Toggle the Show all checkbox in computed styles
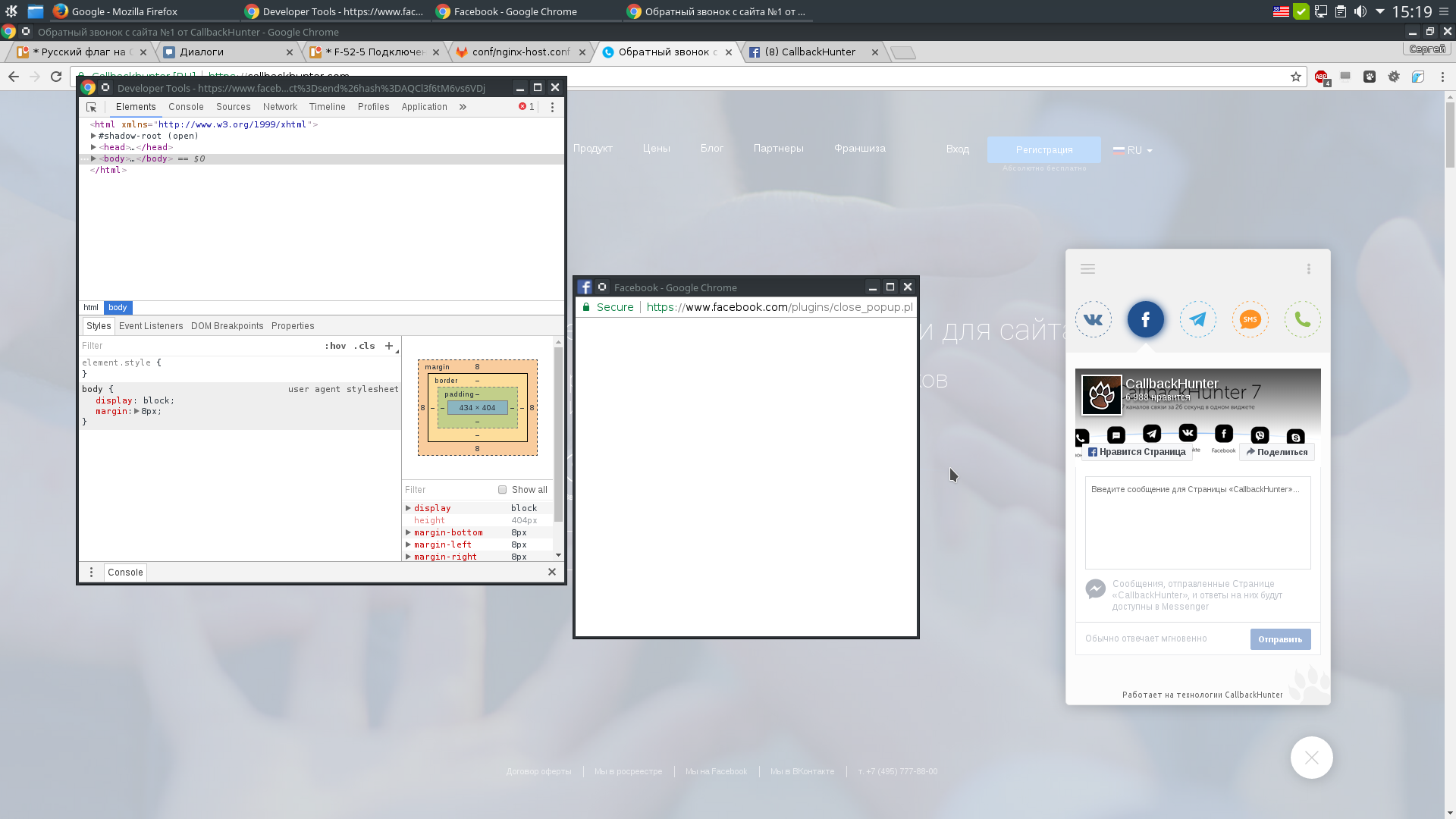 point(502,490)
